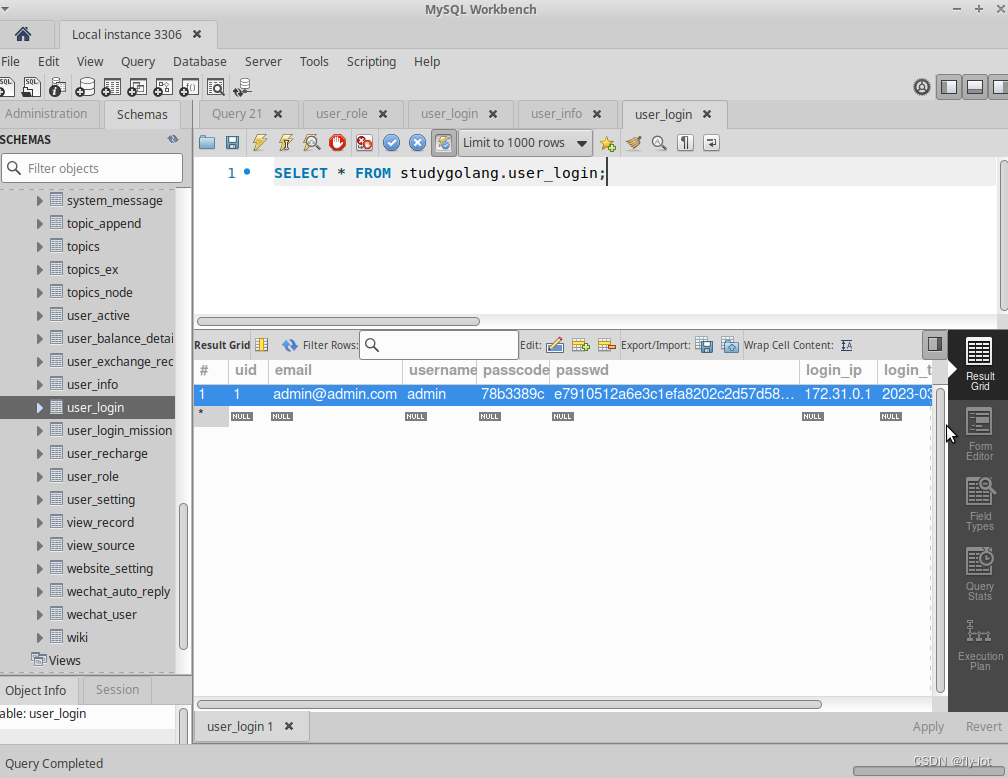Close the user_role query tab
The image size is (1008, 778).
point(382,114)
